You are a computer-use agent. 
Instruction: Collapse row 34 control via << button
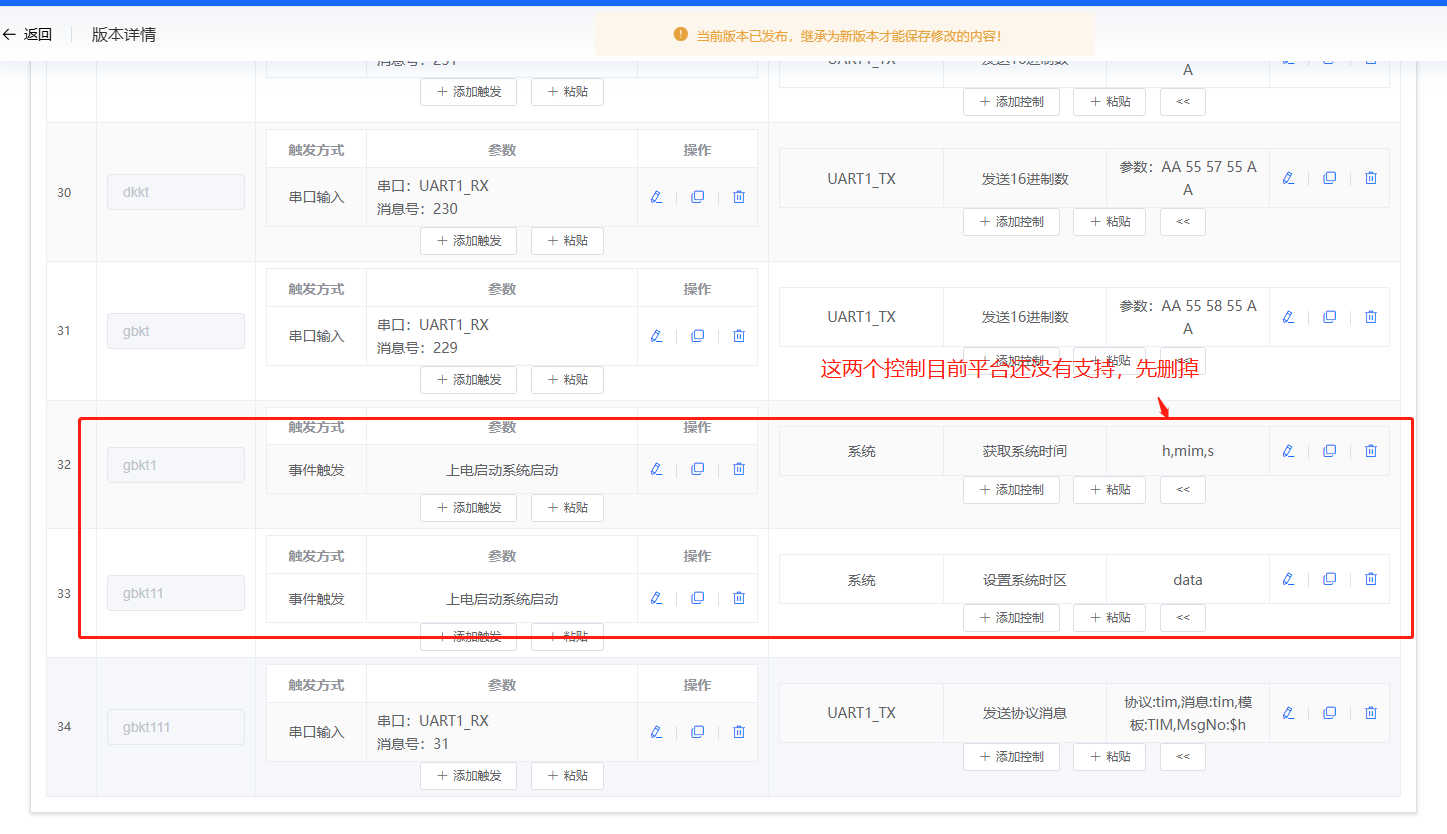pyautogui.click(x=1182, y=756)
